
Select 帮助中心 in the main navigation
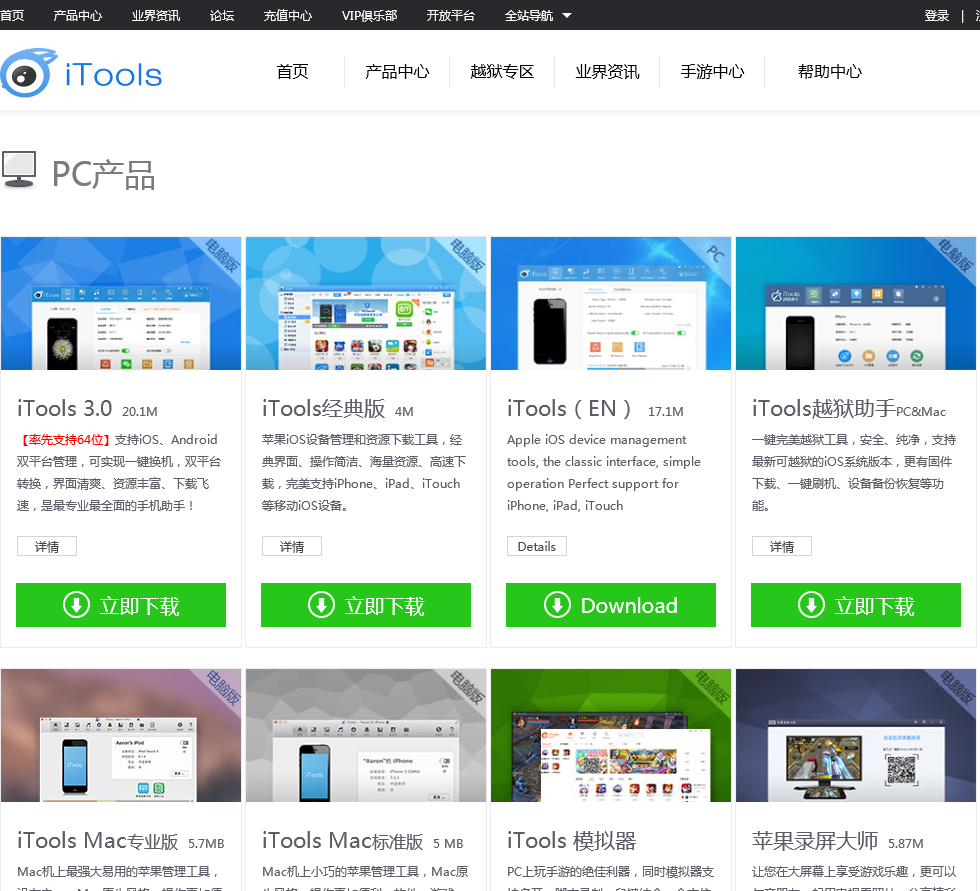(x=829, y=72)
